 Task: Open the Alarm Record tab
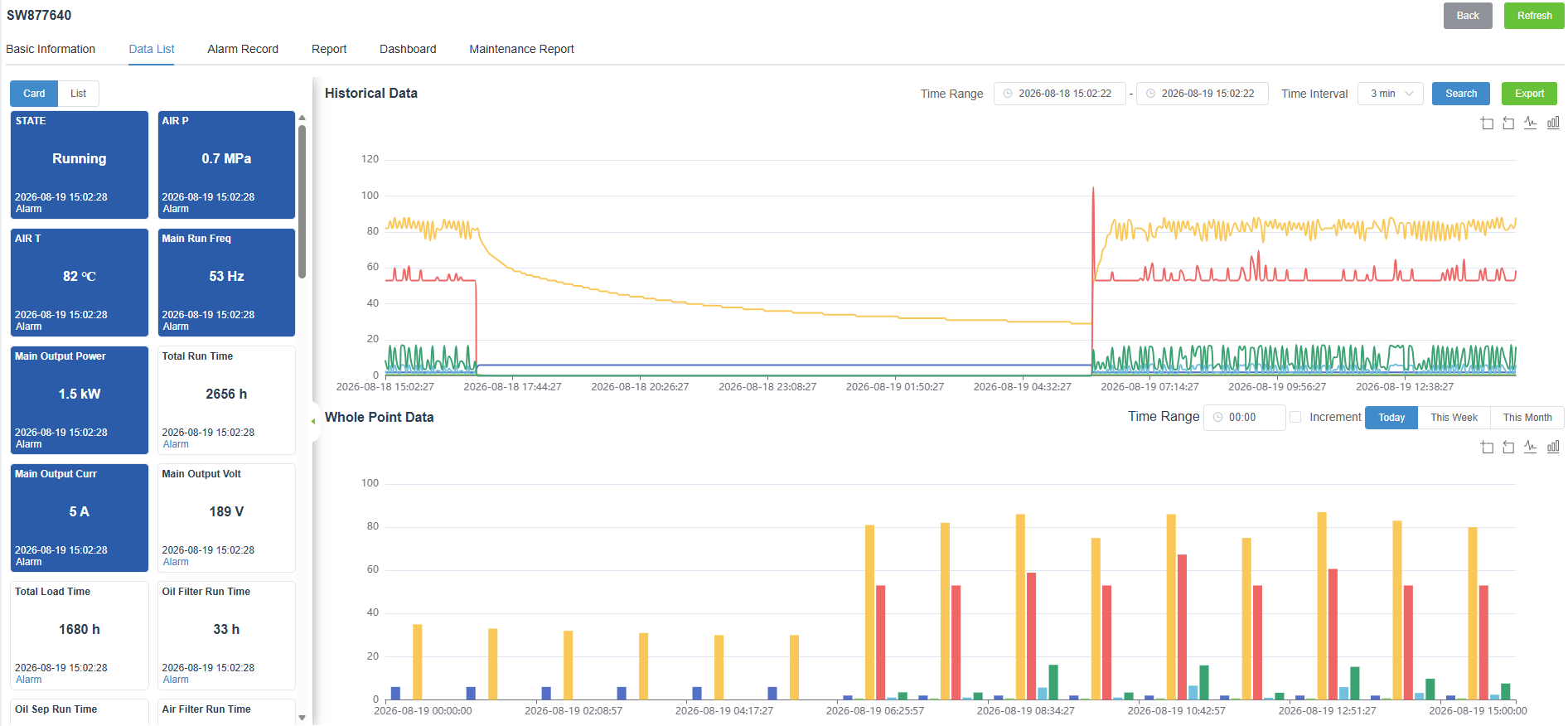click(x=243, y=49)
